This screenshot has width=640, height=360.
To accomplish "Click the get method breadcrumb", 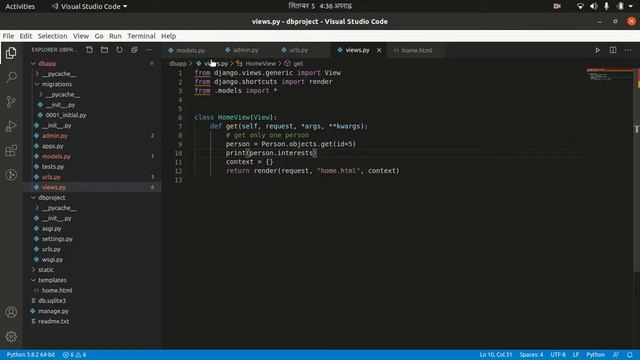I will click(x=298, y=64).
